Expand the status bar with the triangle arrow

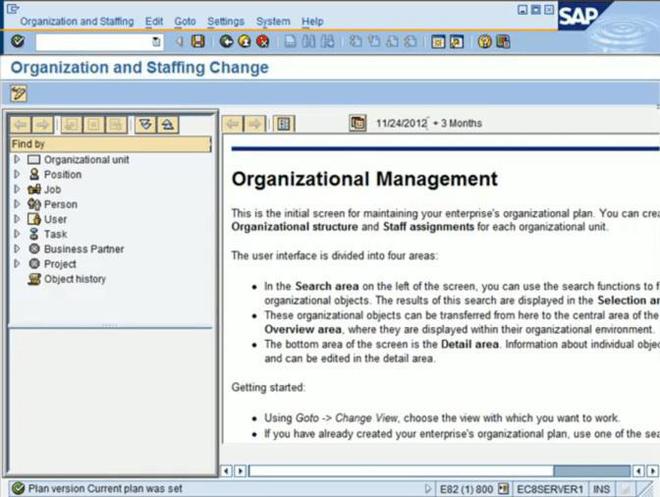click(x=428, y=489)
